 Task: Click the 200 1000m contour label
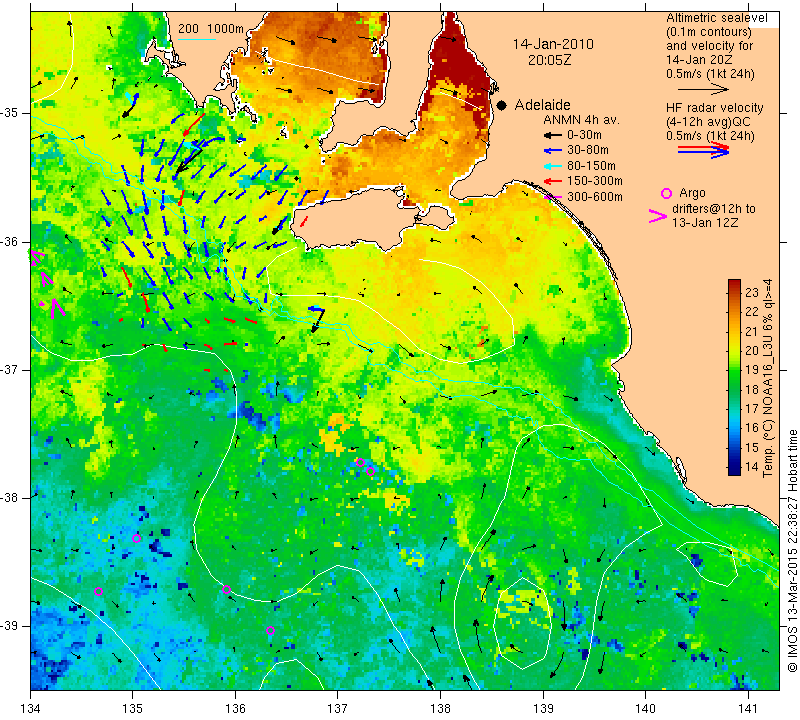(211, 29)
